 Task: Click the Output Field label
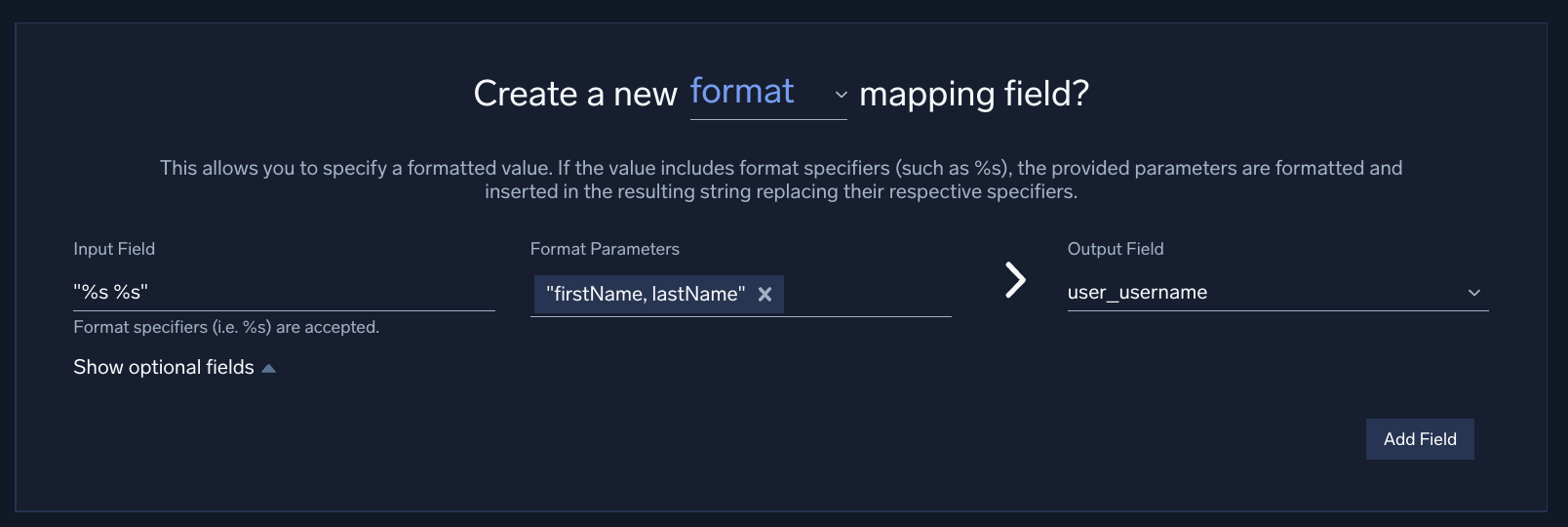1116,249
